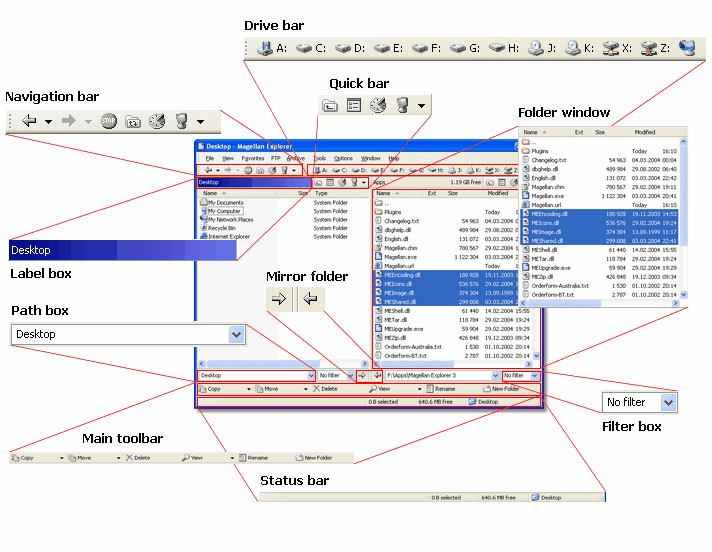Screen dimensions: 712x552
Task: Click View in enlarged Main toolbar
Action: [192, 458]
